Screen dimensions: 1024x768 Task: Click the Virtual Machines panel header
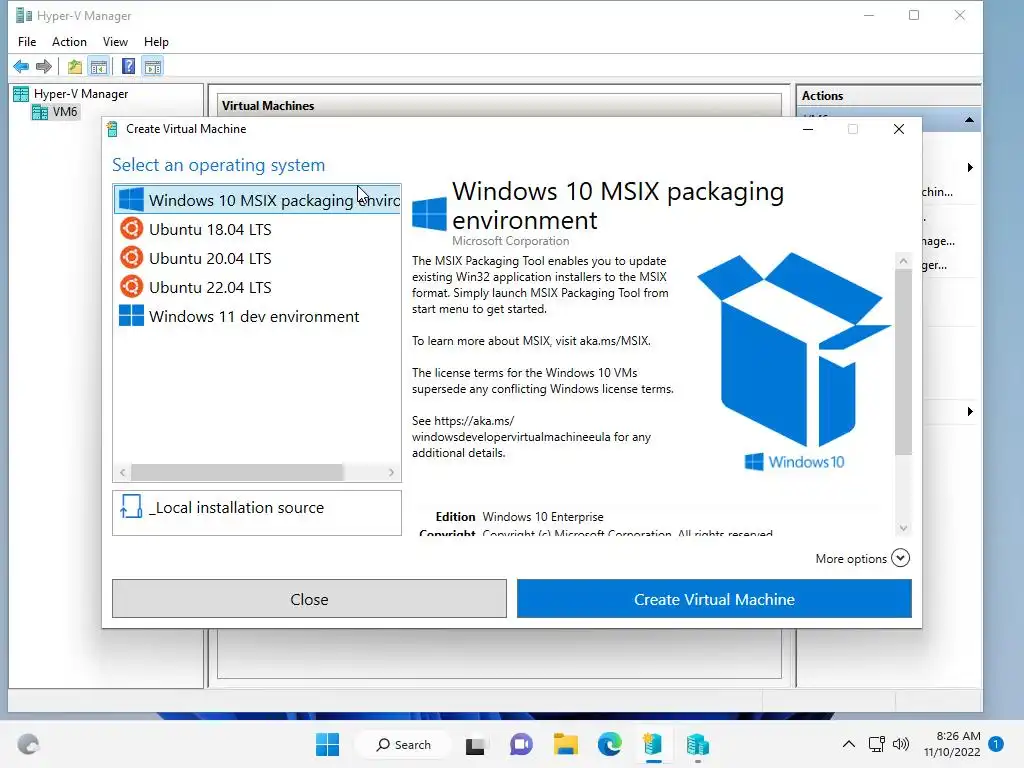500,106
